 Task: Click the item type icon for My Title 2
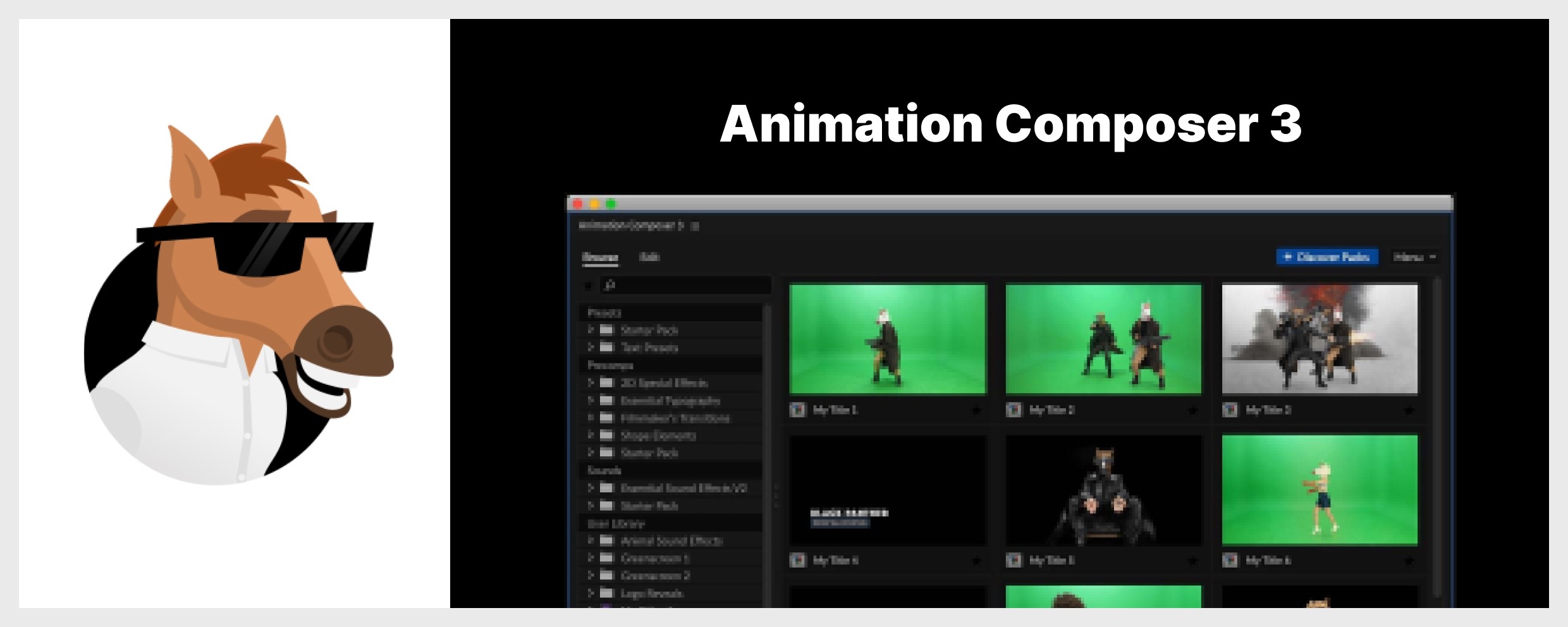coord(1014,410)
